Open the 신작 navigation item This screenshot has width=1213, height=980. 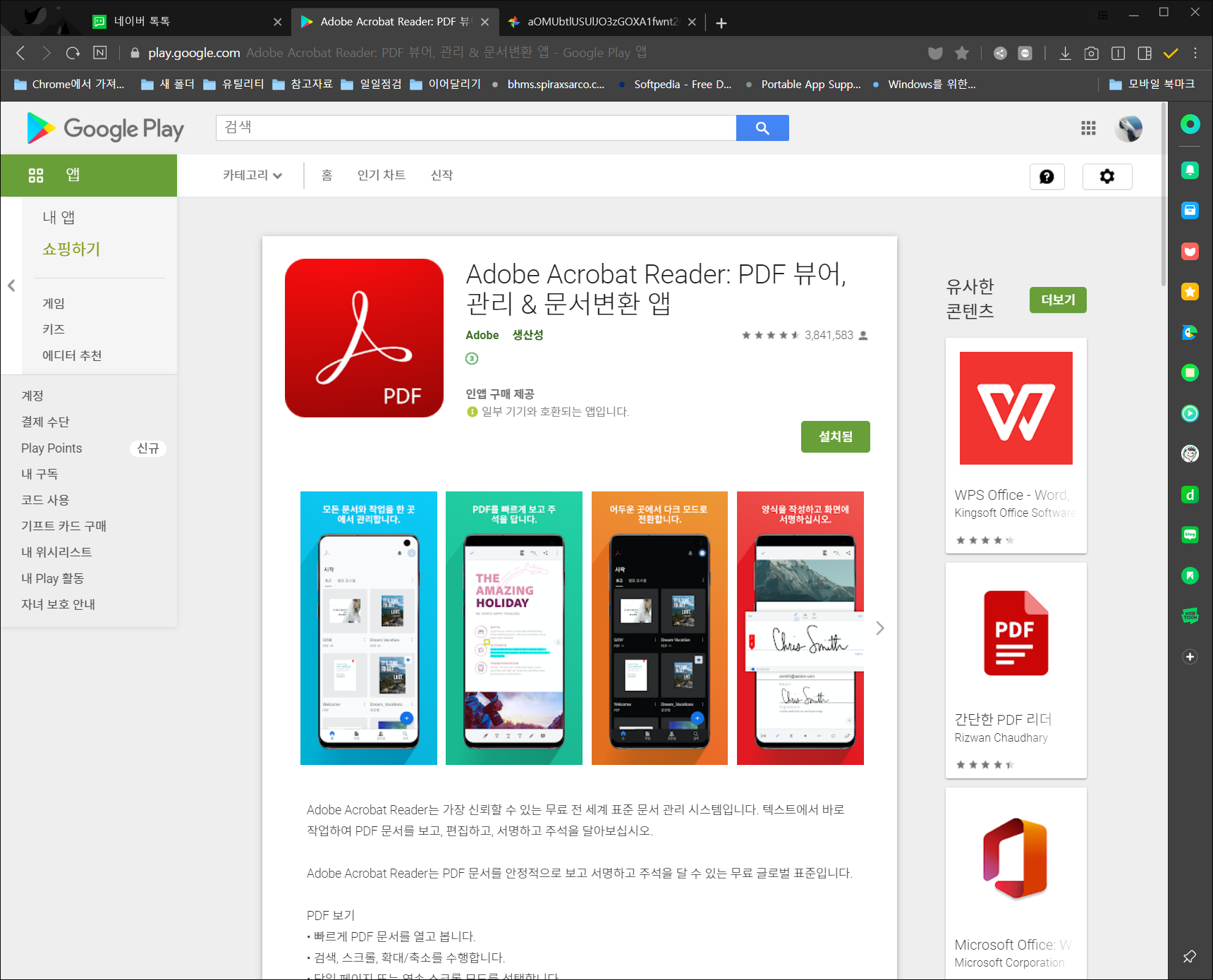[441, 175]
